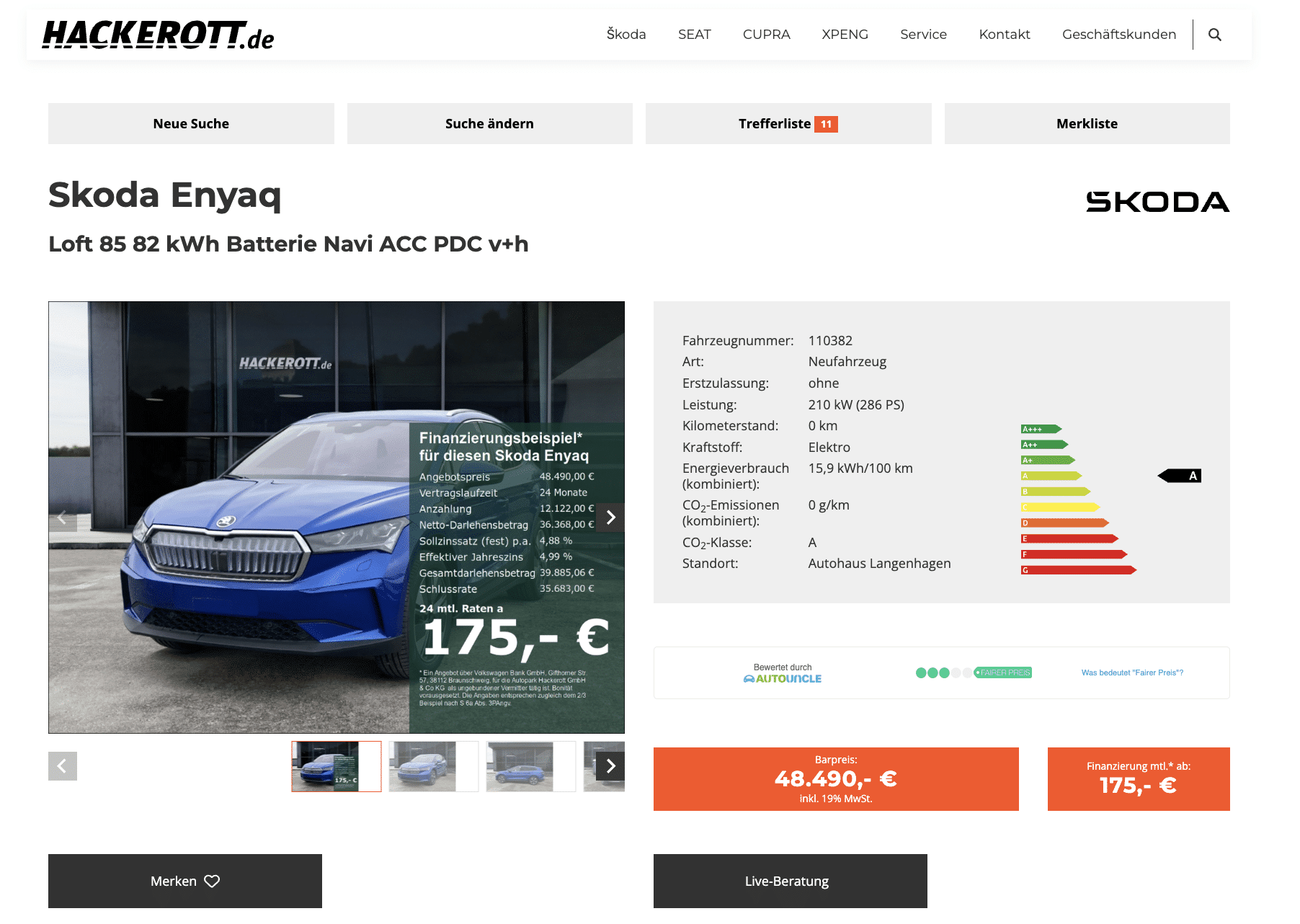Open the Service menu
The width and height of the screenshot is (1300, 924).
(x=924, y=35)
